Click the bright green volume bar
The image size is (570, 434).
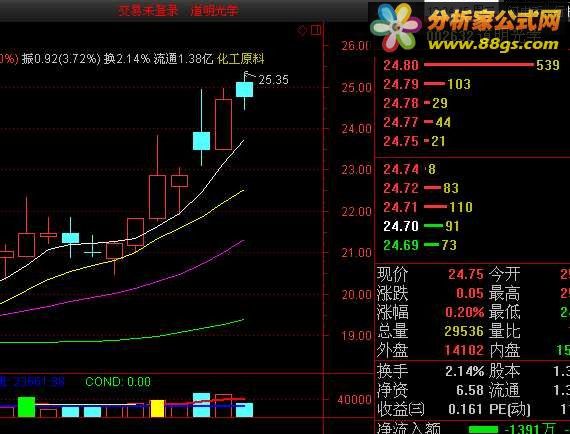click(27, 406)
